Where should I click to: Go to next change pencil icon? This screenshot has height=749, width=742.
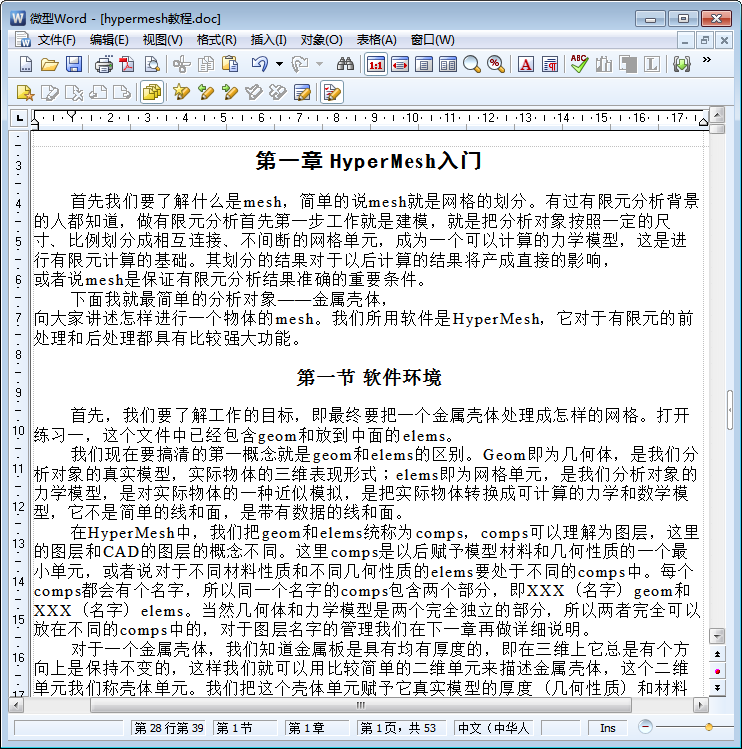pos(230,92)
